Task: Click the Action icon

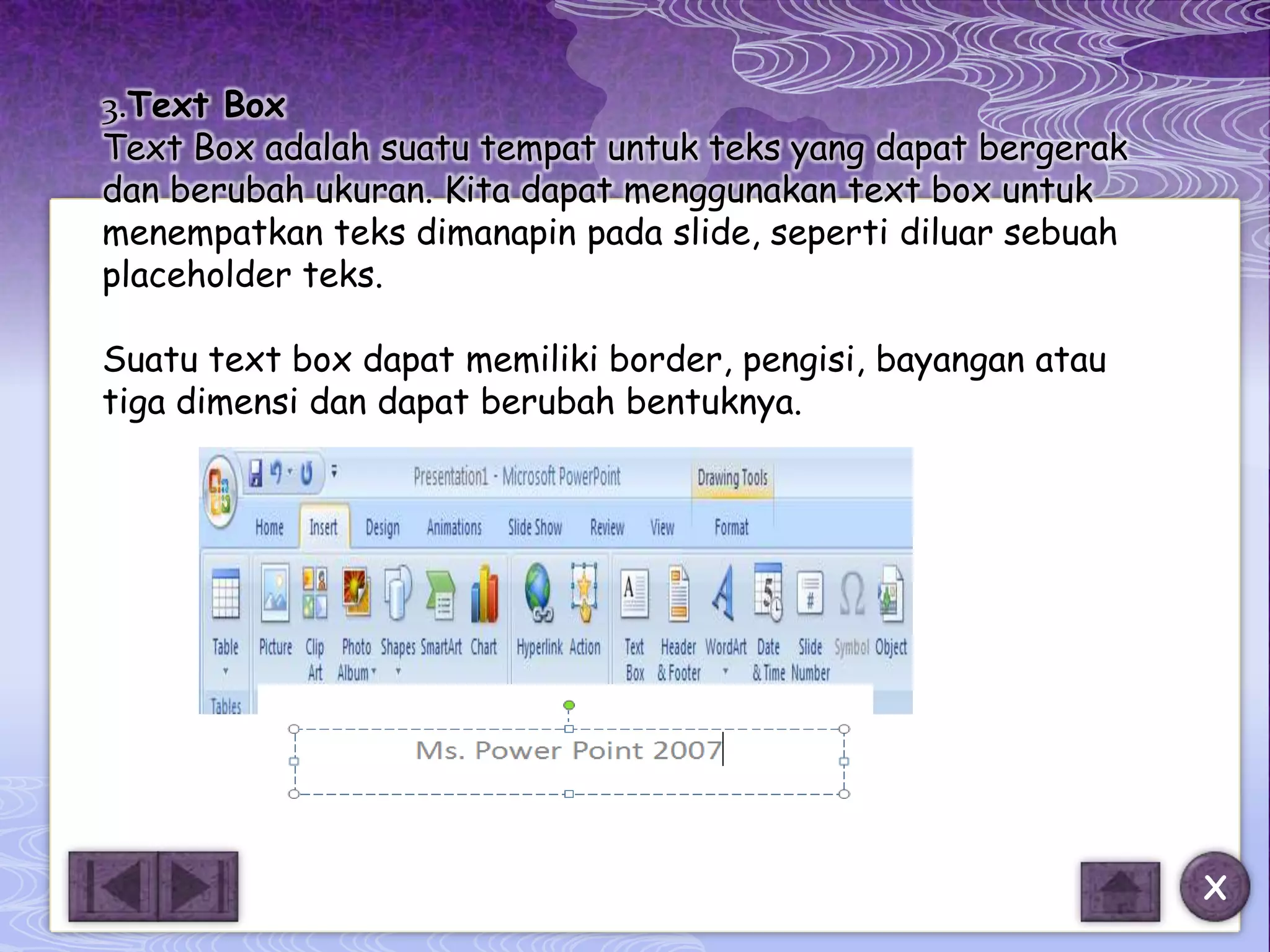Action: (x=584, y=594)
